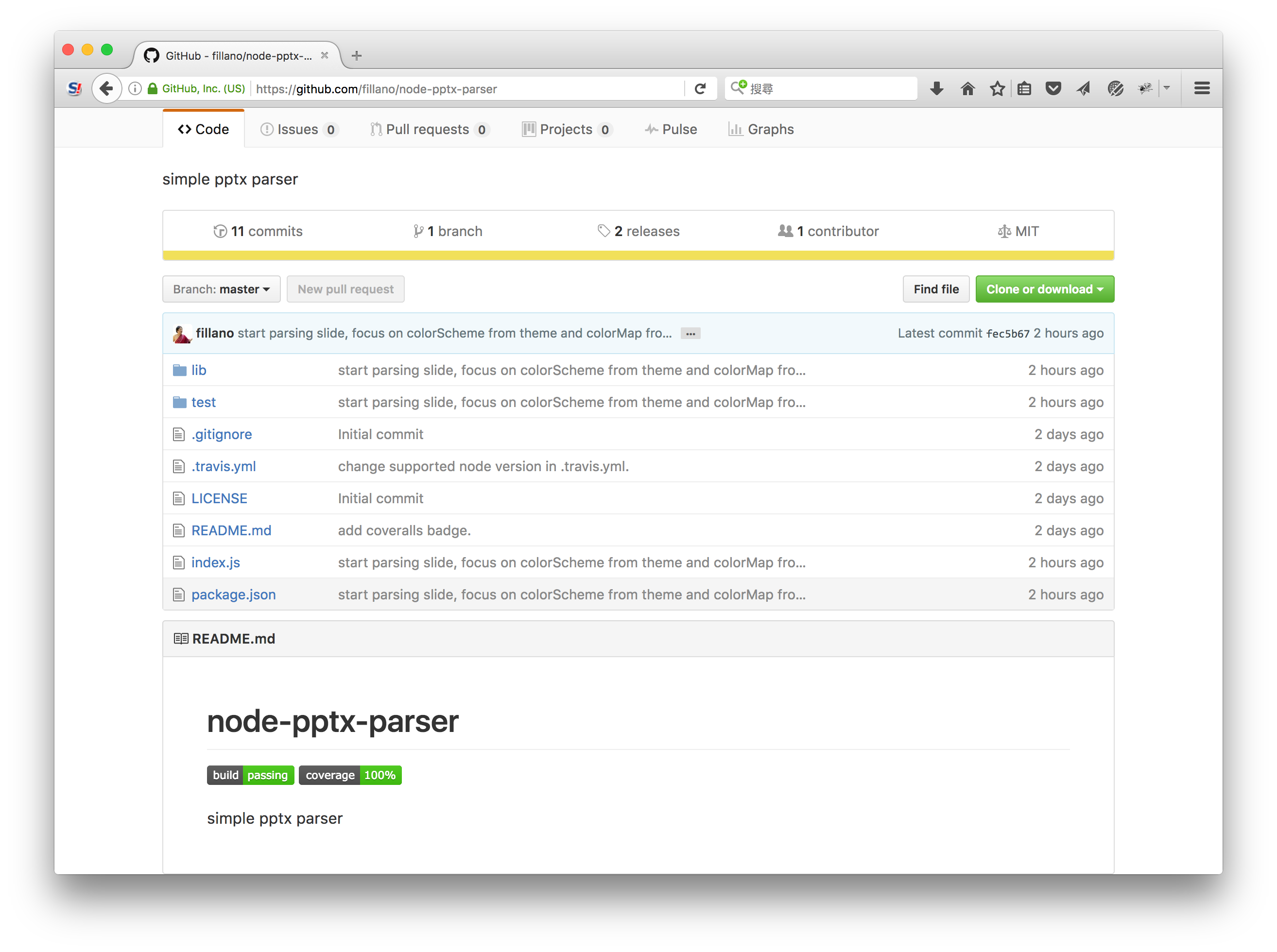
Task: Click the file icon beside .gitignore
Action: click(179, 434)
